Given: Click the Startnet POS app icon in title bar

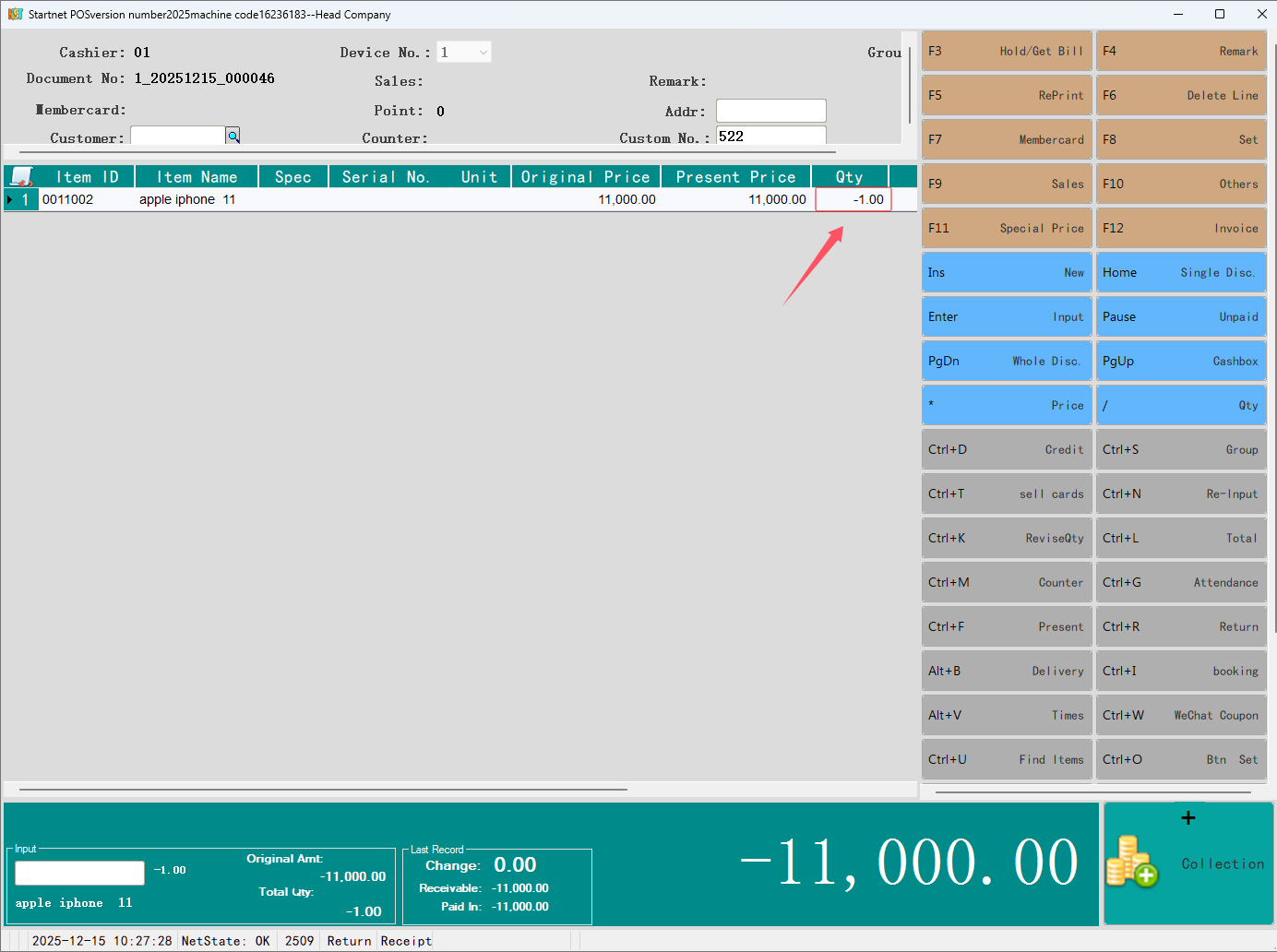Looking at the screenshot, I should coord(15,14).
